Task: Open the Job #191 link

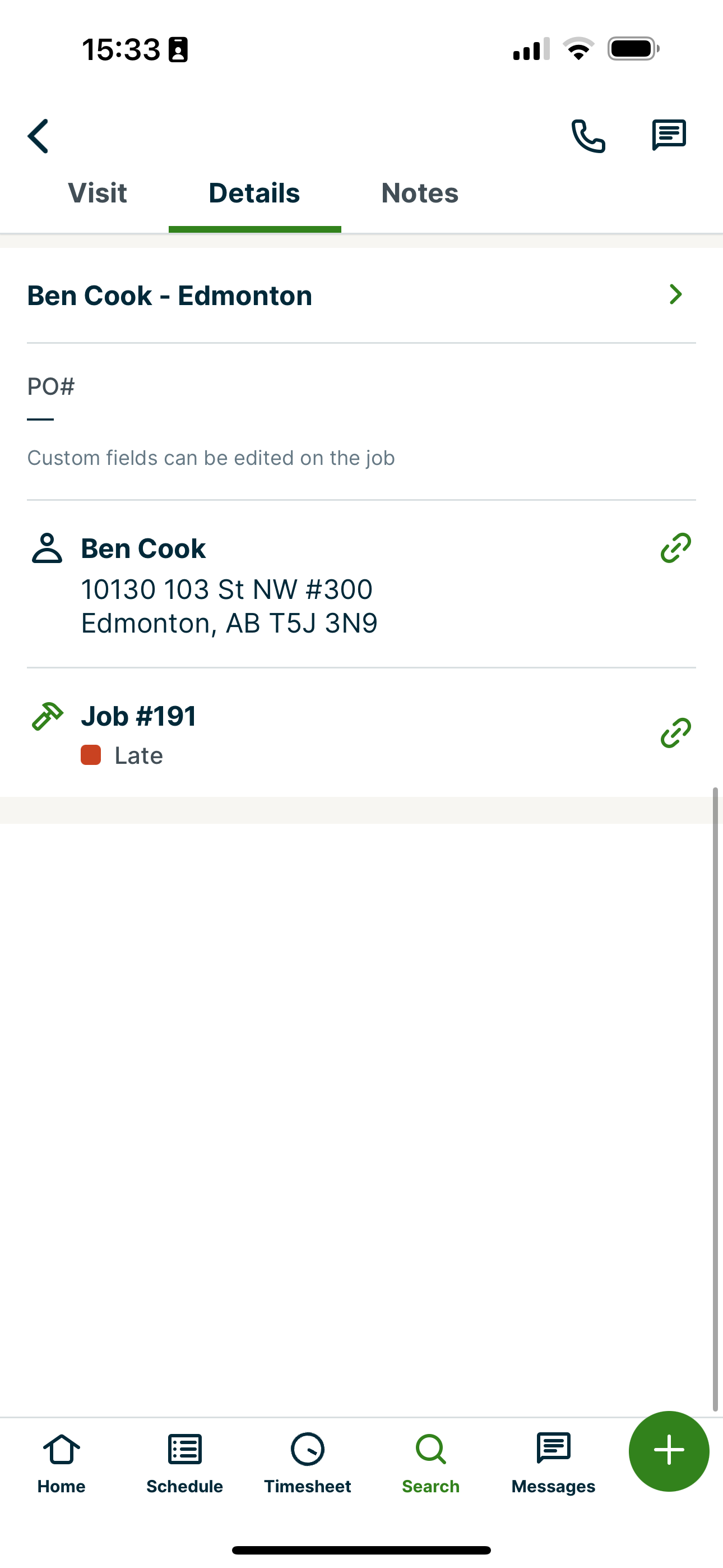Action: [x=139, y=716]
